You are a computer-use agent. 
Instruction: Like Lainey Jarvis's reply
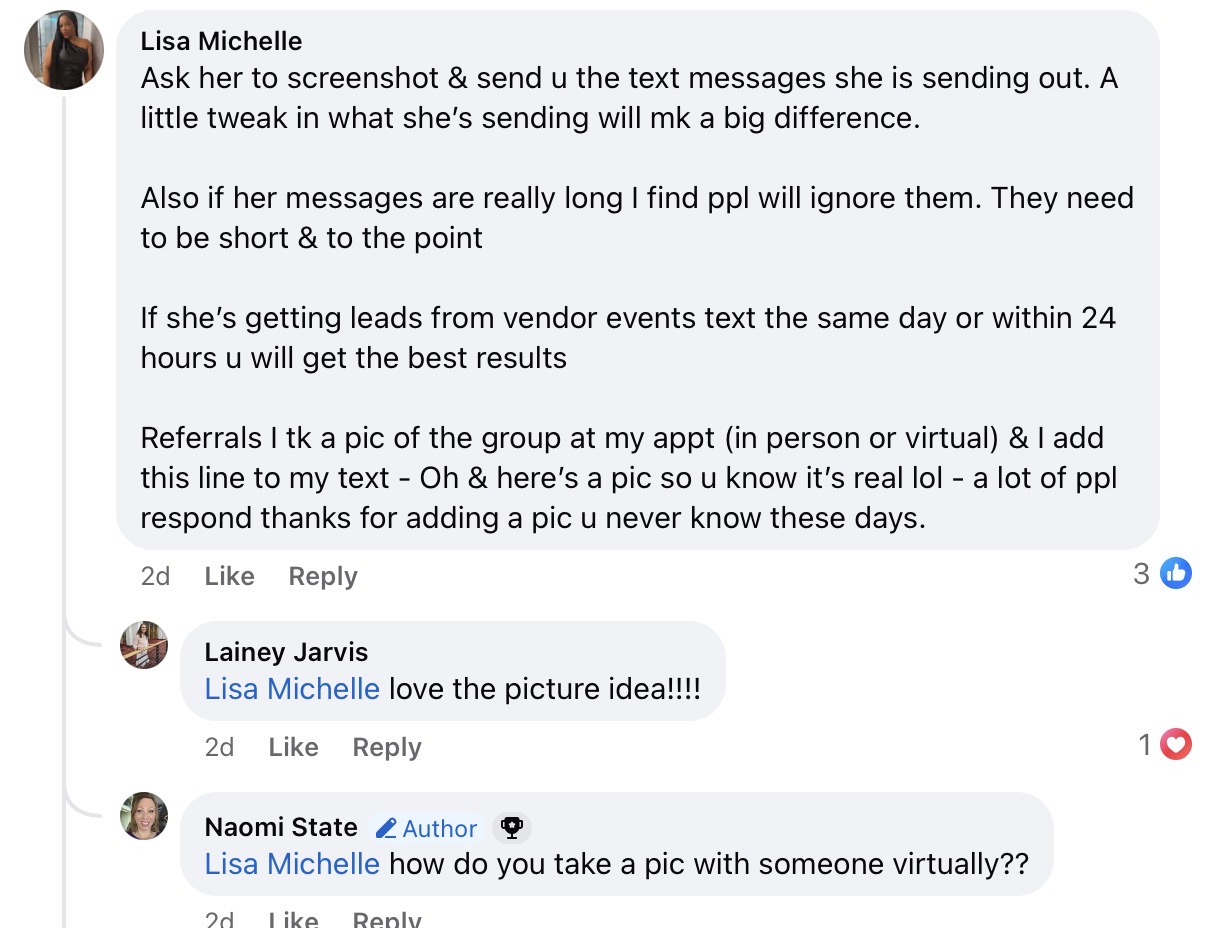click(x=293, y=747)
